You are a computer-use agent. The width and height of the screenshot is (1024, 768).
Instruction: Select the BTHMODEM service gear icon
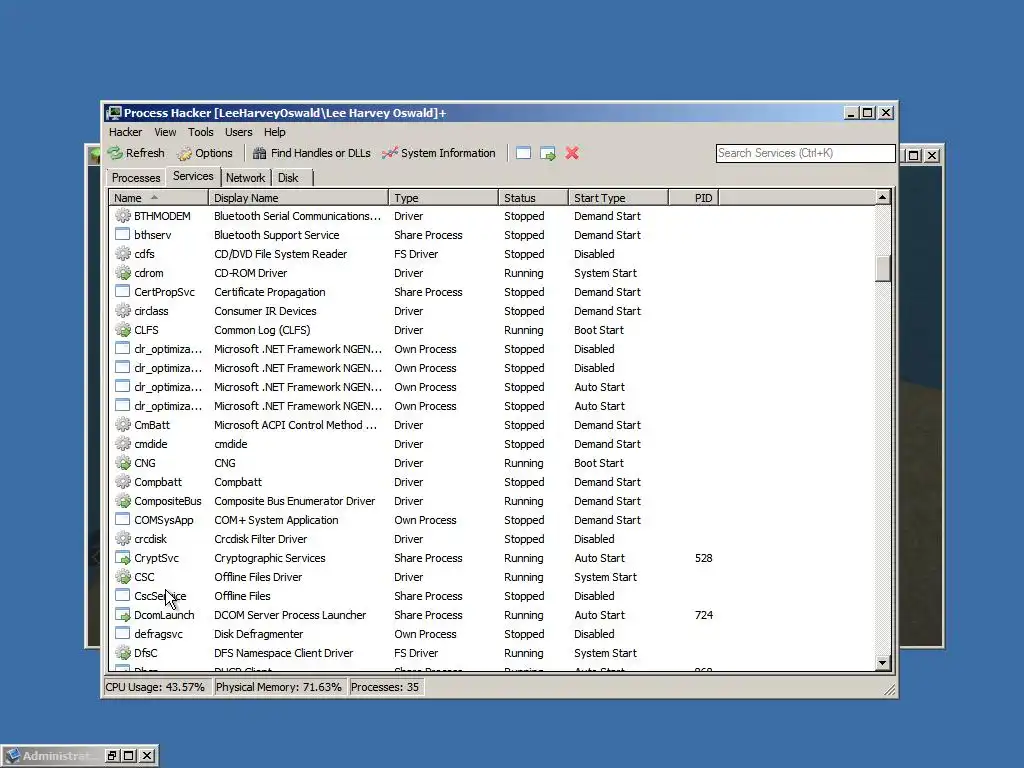click(123, 216)
